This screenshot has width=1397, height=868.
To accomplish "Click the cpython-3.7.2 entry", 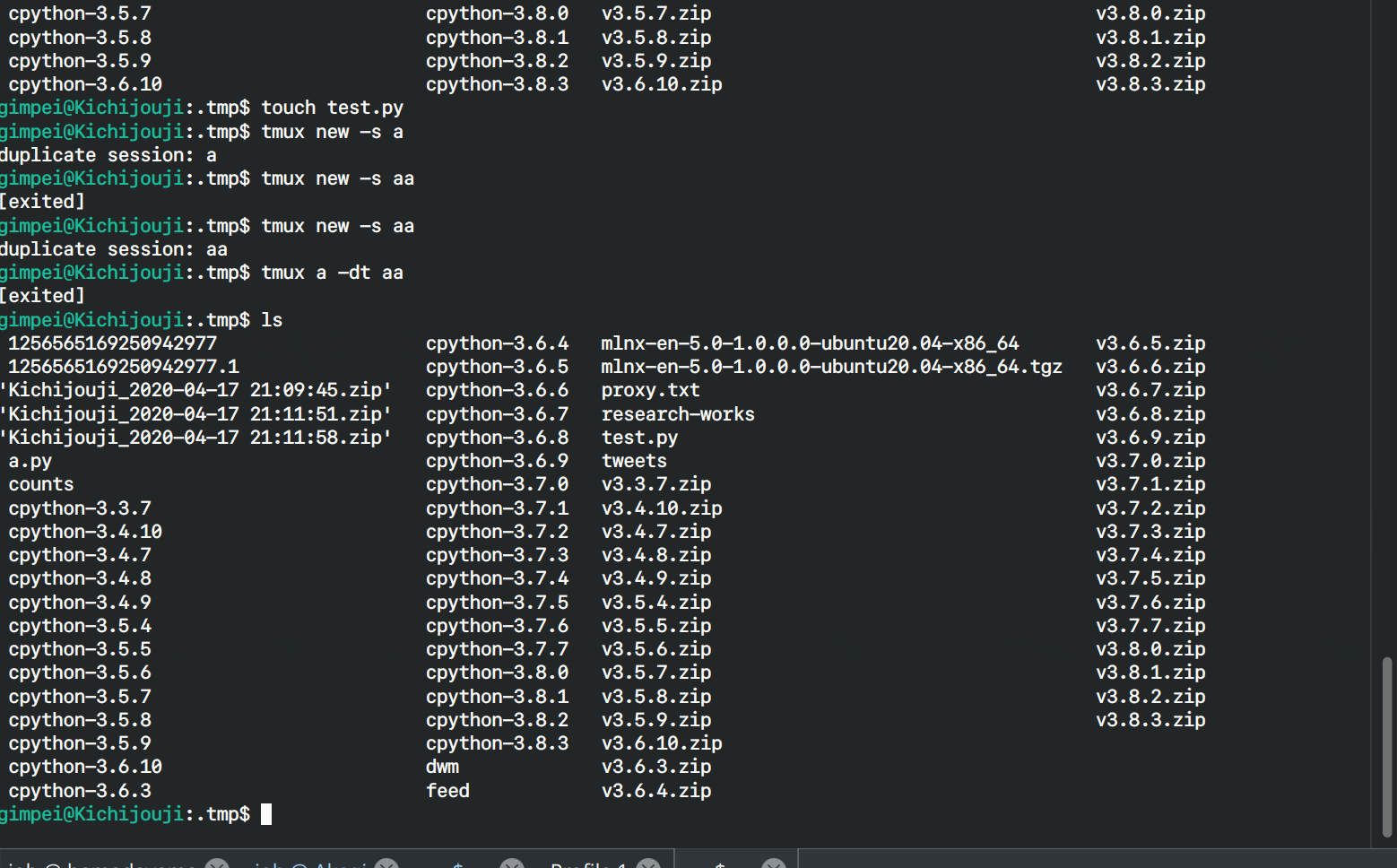I will 498,532.
